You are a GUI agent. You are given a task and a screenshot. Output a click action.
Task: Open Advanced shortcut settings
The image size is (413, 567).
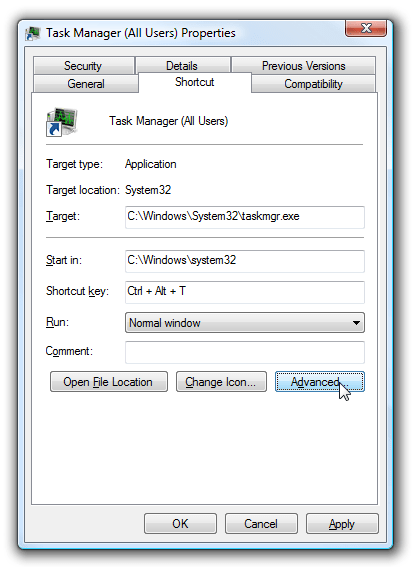tap(320, 381)
